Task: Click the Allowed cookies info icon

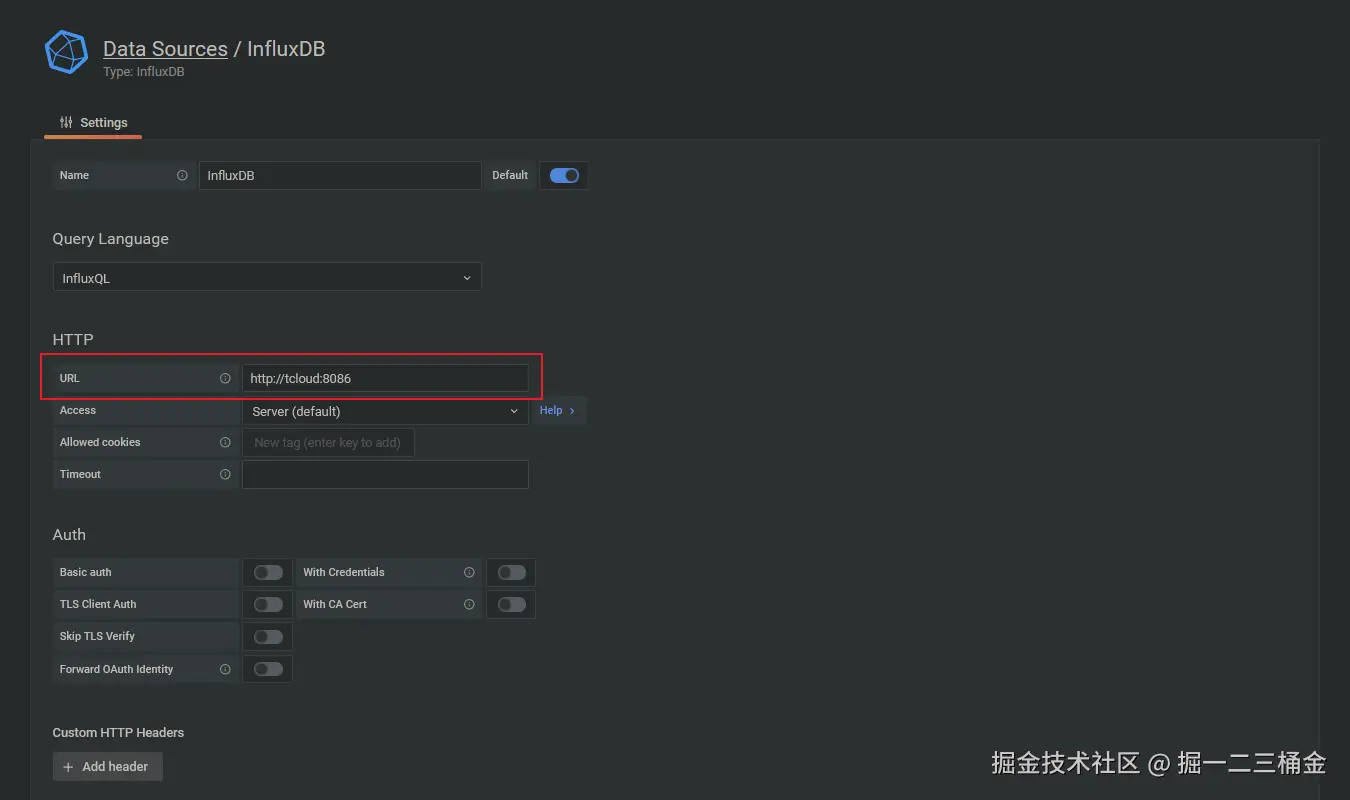Action: click(x=225, y=442)
